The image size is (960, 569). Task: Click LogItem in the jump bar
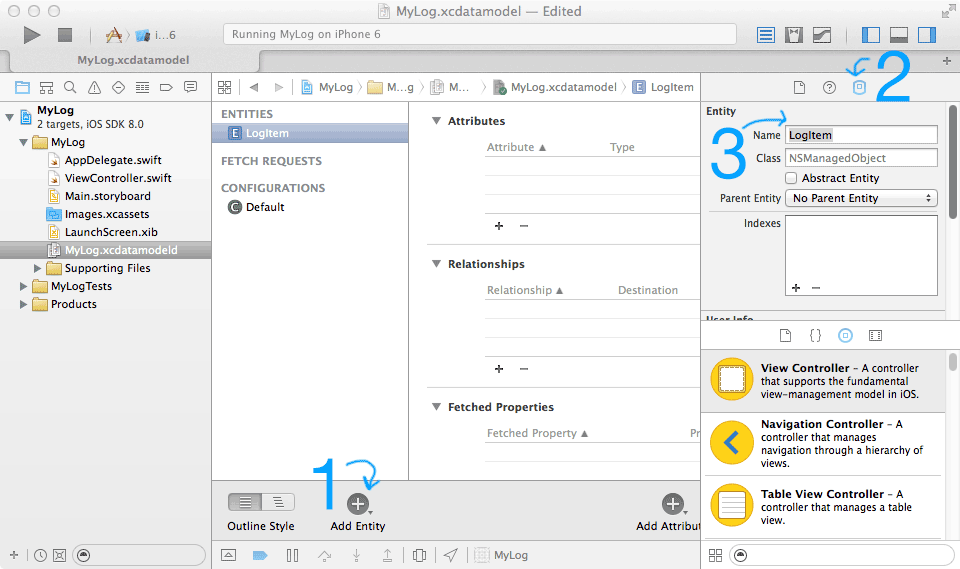pos(663,88)
